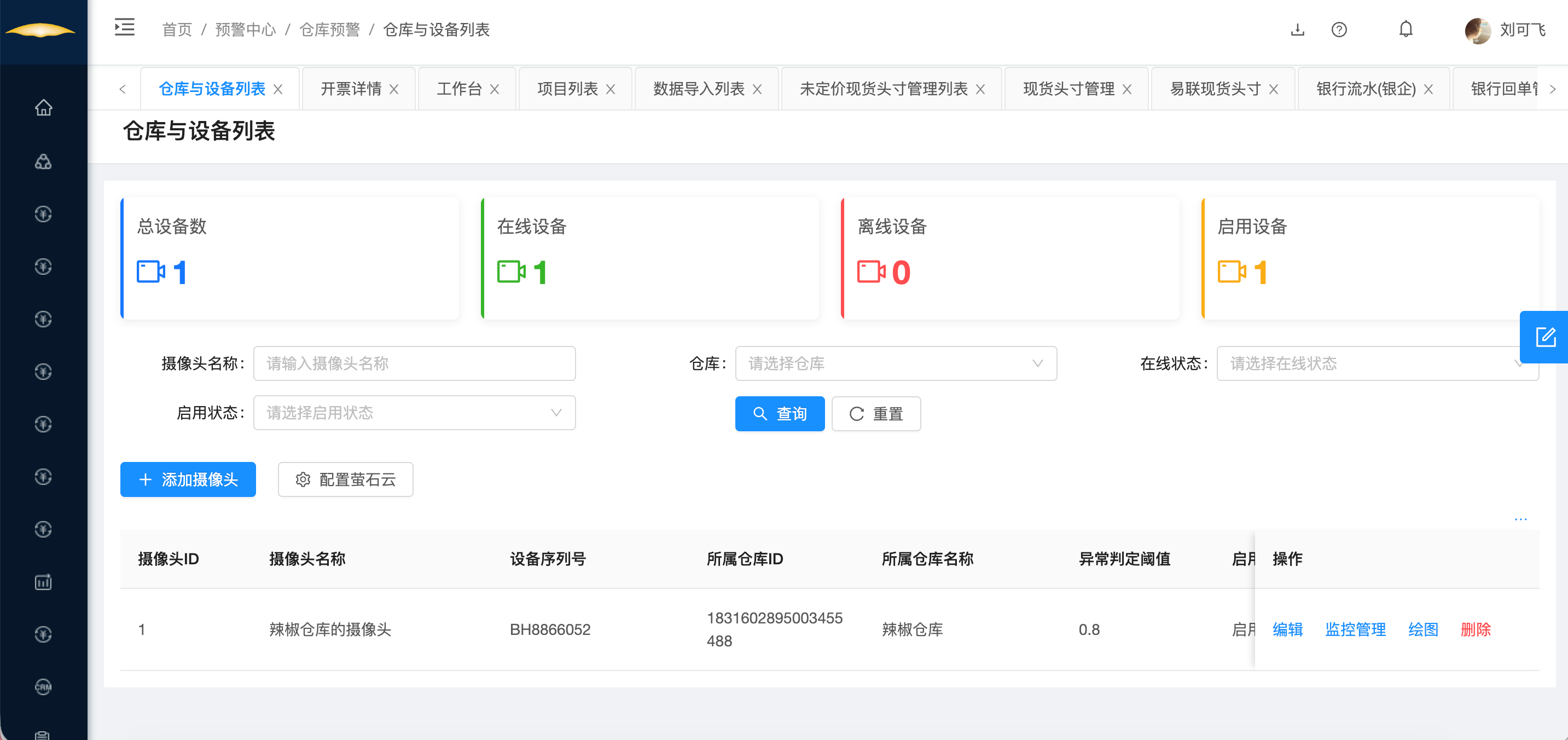Click the company logo at top left

[40, 30]
